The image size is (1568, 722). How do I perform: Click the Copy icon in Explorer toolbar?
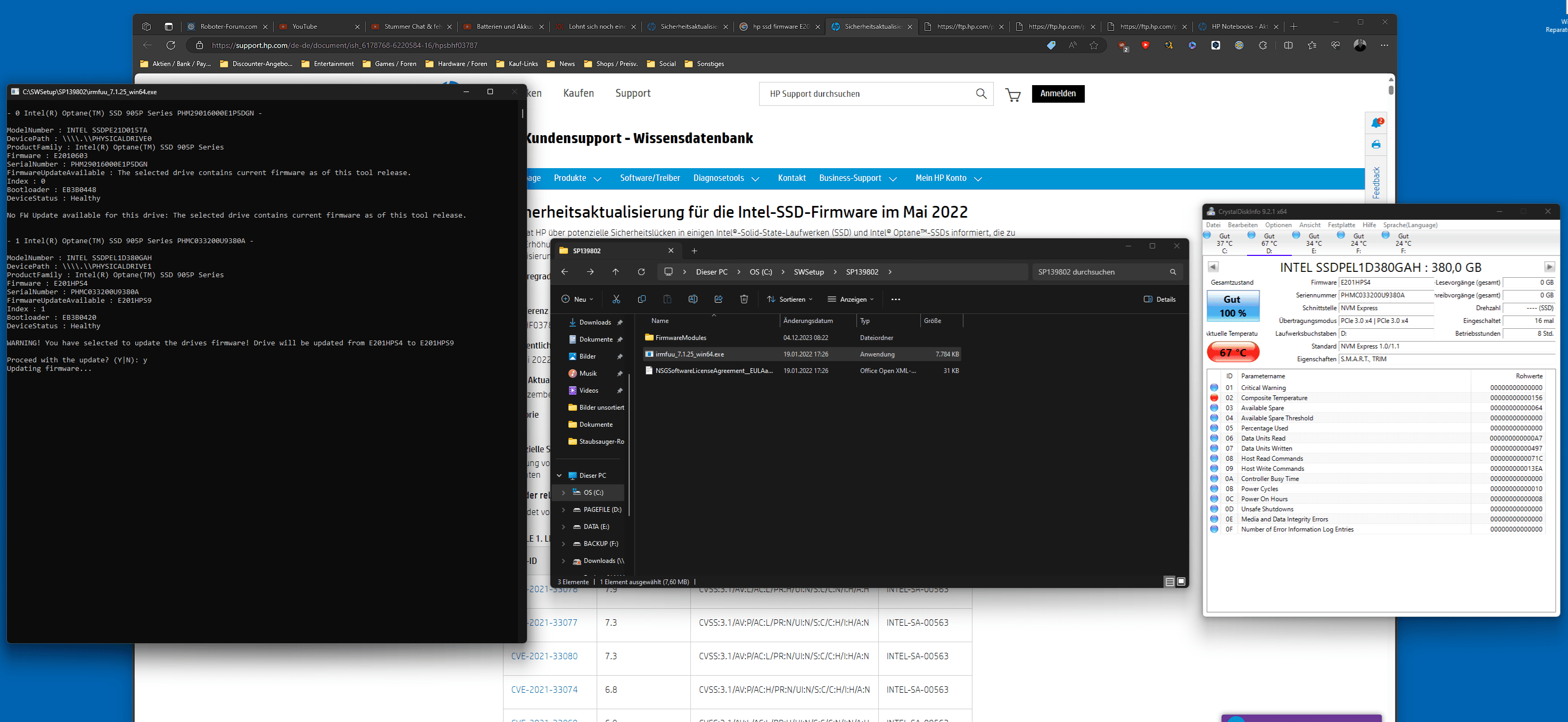tap(641, 299)
